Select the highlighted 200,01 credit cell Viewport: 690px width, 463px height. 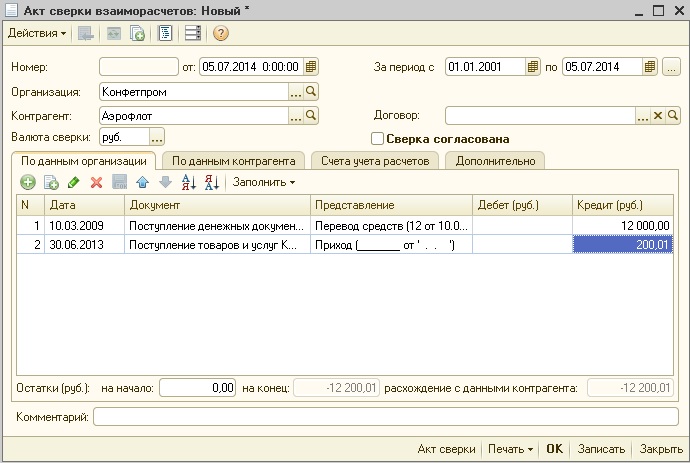pyautogui.click(x=623, y=245)
